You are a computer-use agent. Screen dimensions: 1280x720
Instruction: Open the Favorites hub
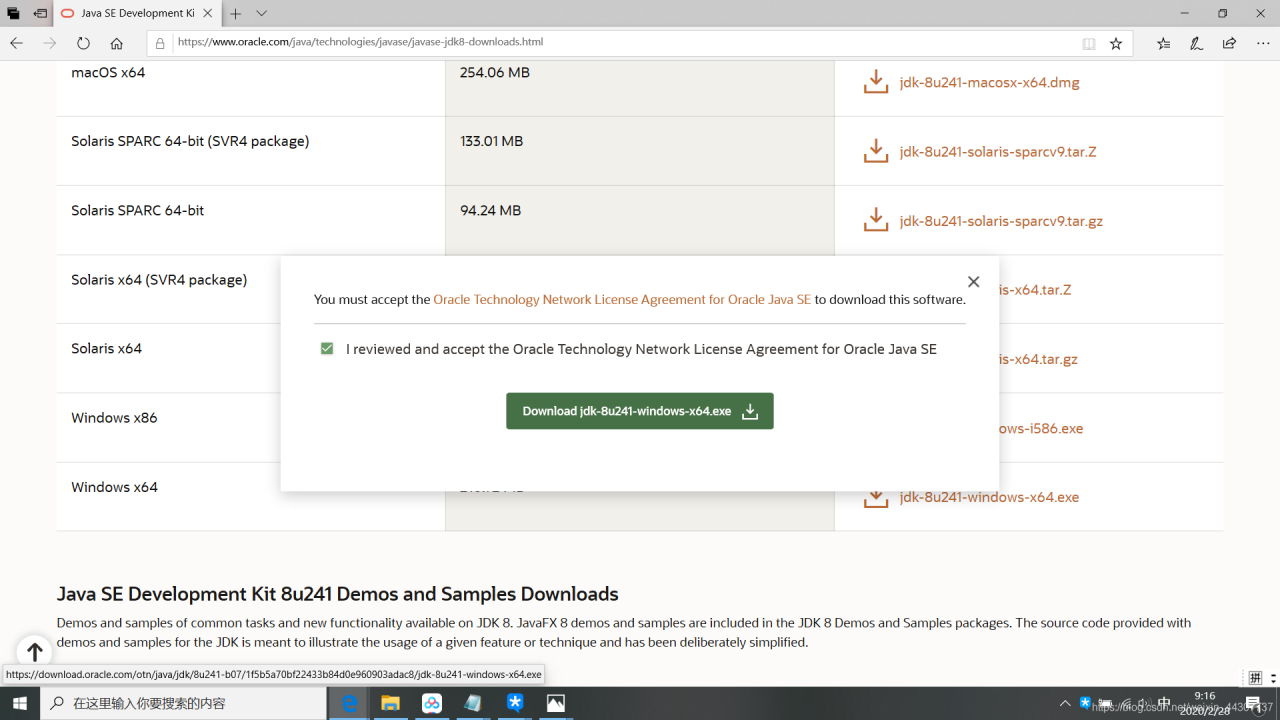click(x=1163, y=43)
